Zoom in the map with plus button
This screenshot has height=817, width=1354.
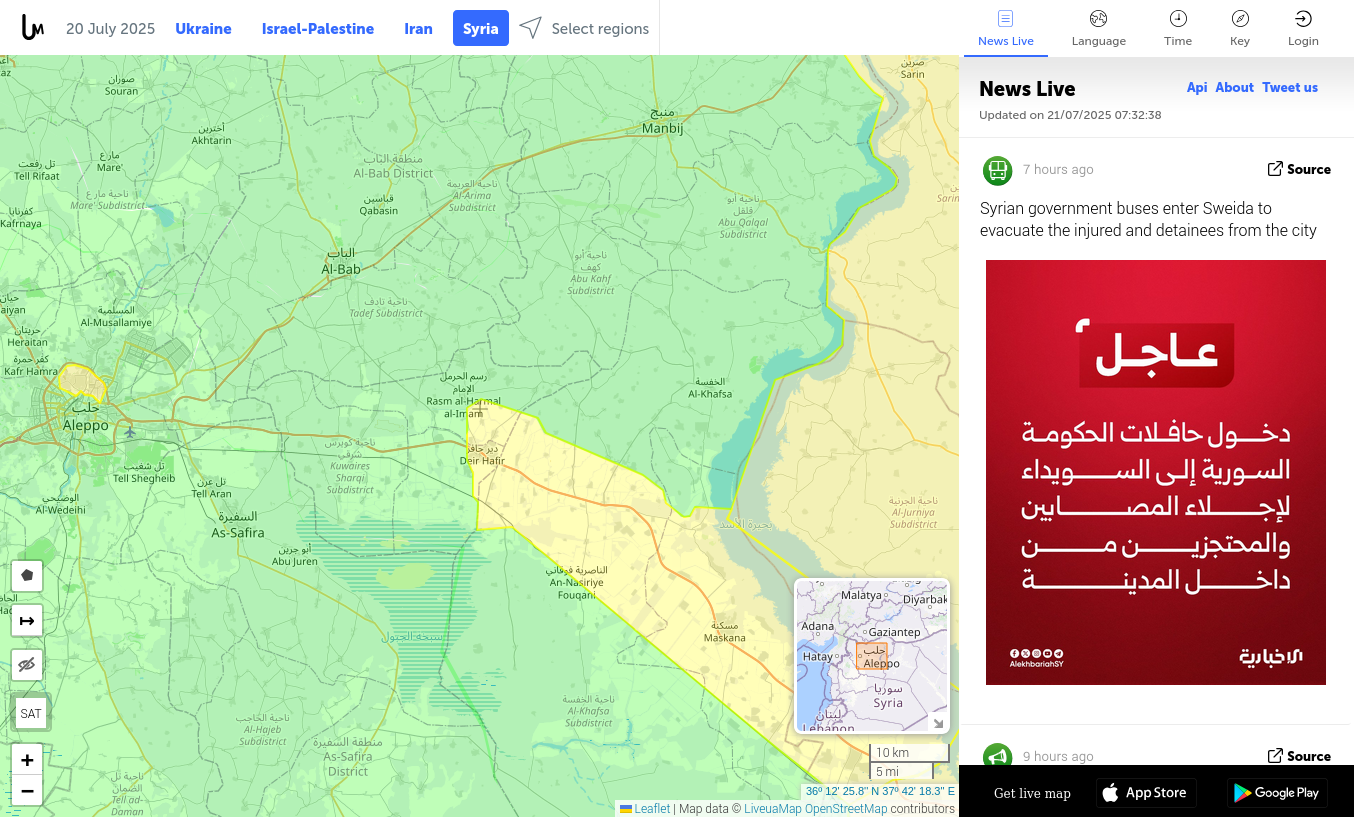click(27, 760)
